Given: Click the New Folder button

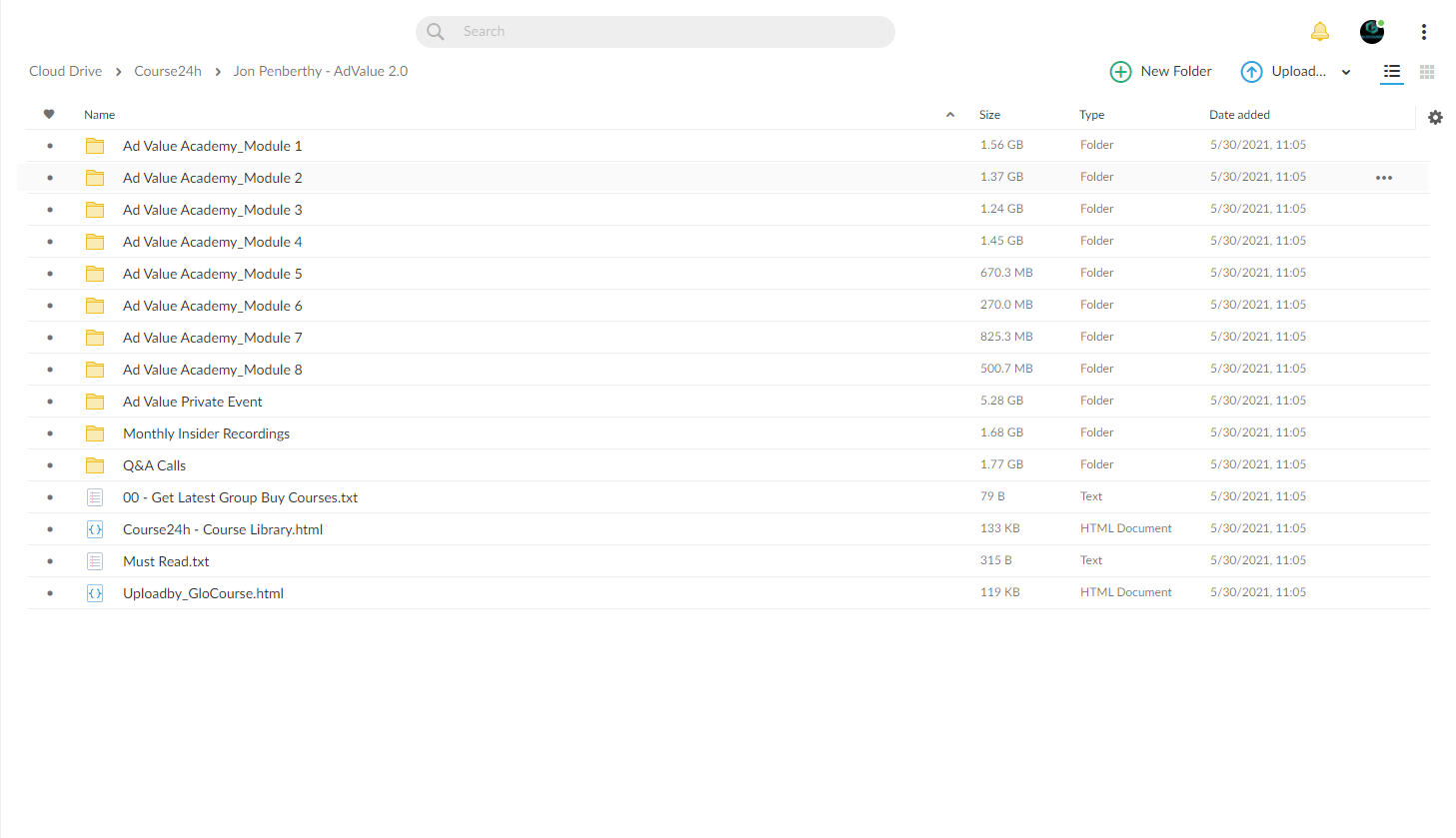Looking at the screenshot, I should point(1161,72).
